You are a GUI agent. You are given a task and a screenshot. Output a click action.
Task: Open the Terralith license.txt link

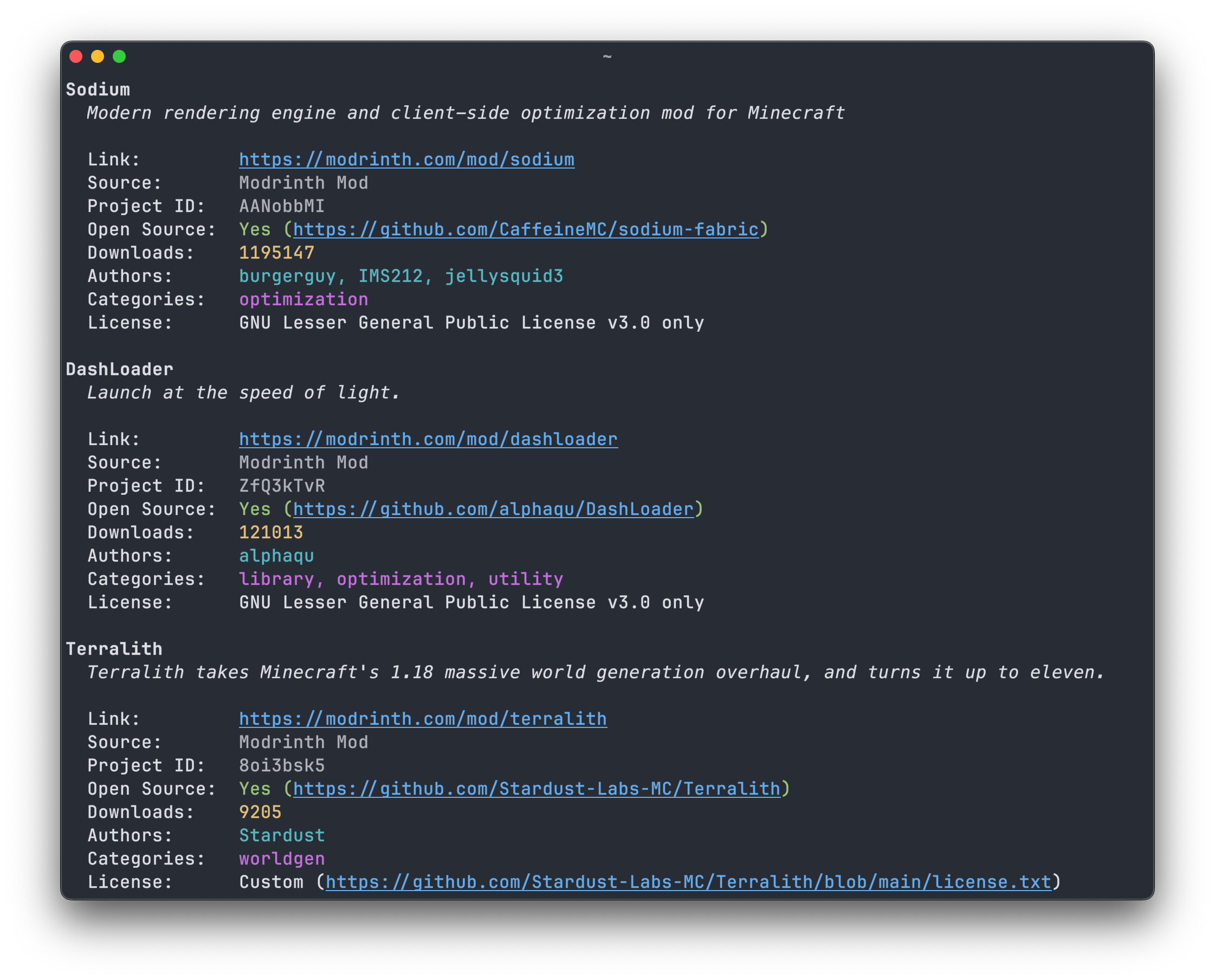pyautogui.click(x=688, y=882)
